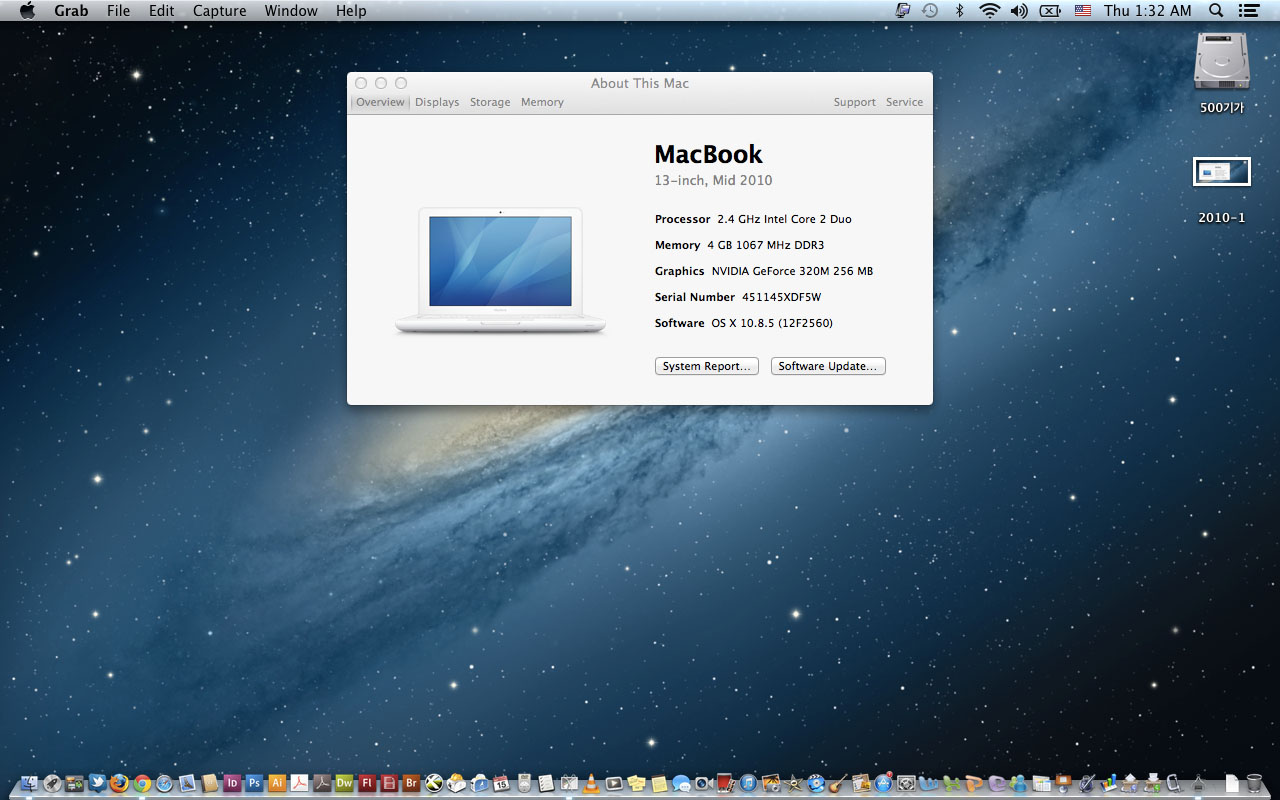Launch Adobe Illustrator from the Dock

point(278,783)
